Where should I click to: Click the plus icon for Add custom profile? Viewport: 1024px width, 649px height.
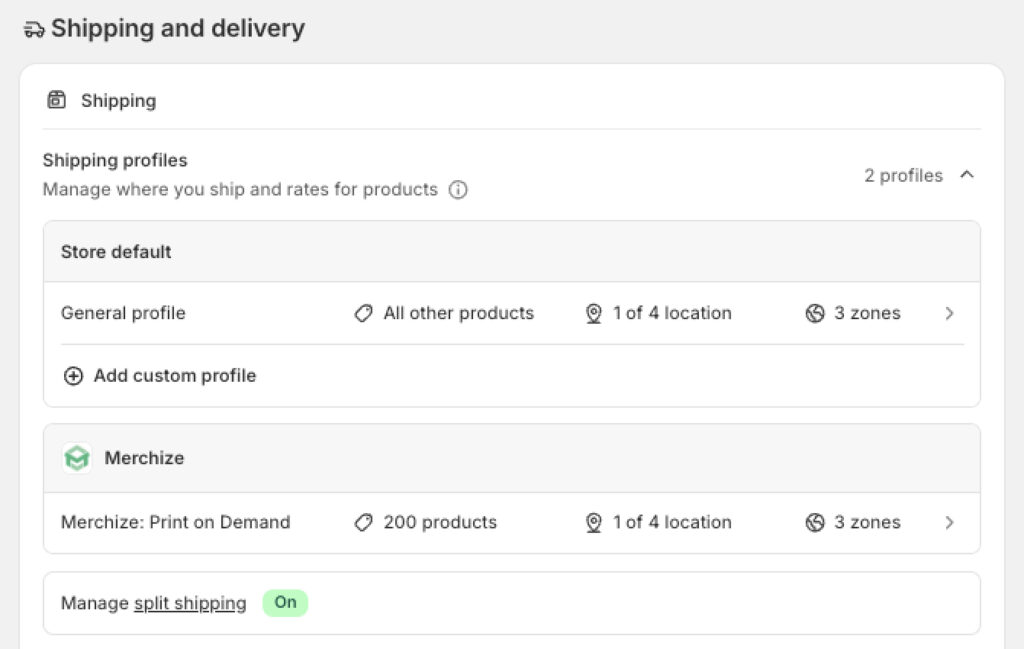73,376
